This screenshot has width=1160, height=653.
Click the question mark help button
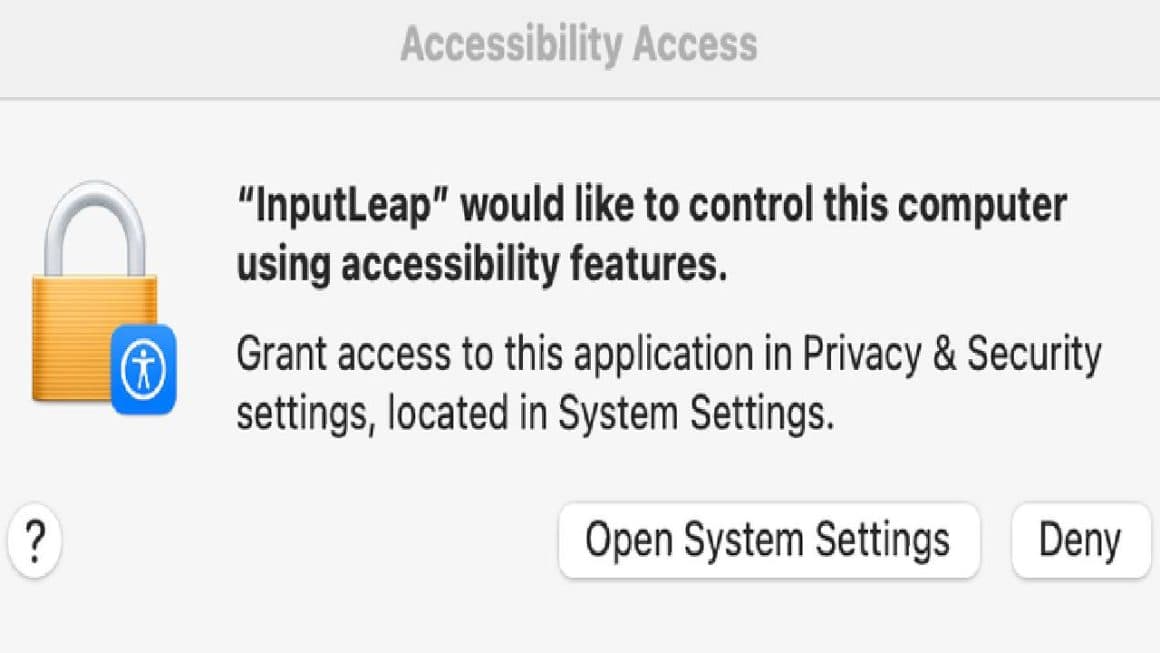pos(35,541)
